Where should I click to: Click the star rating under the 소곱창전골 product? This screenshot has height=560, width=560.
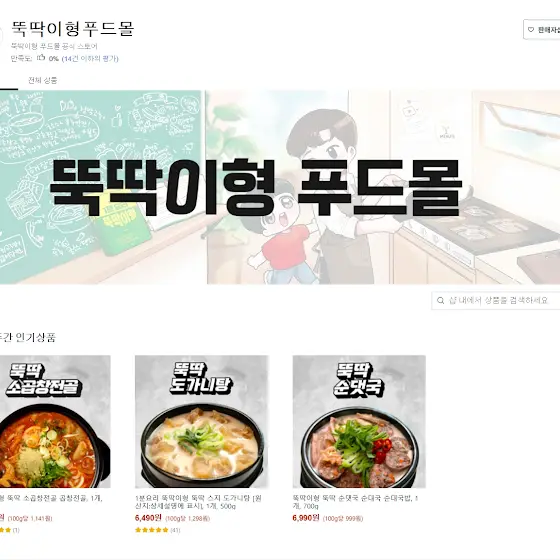click(x=5, y=530)
